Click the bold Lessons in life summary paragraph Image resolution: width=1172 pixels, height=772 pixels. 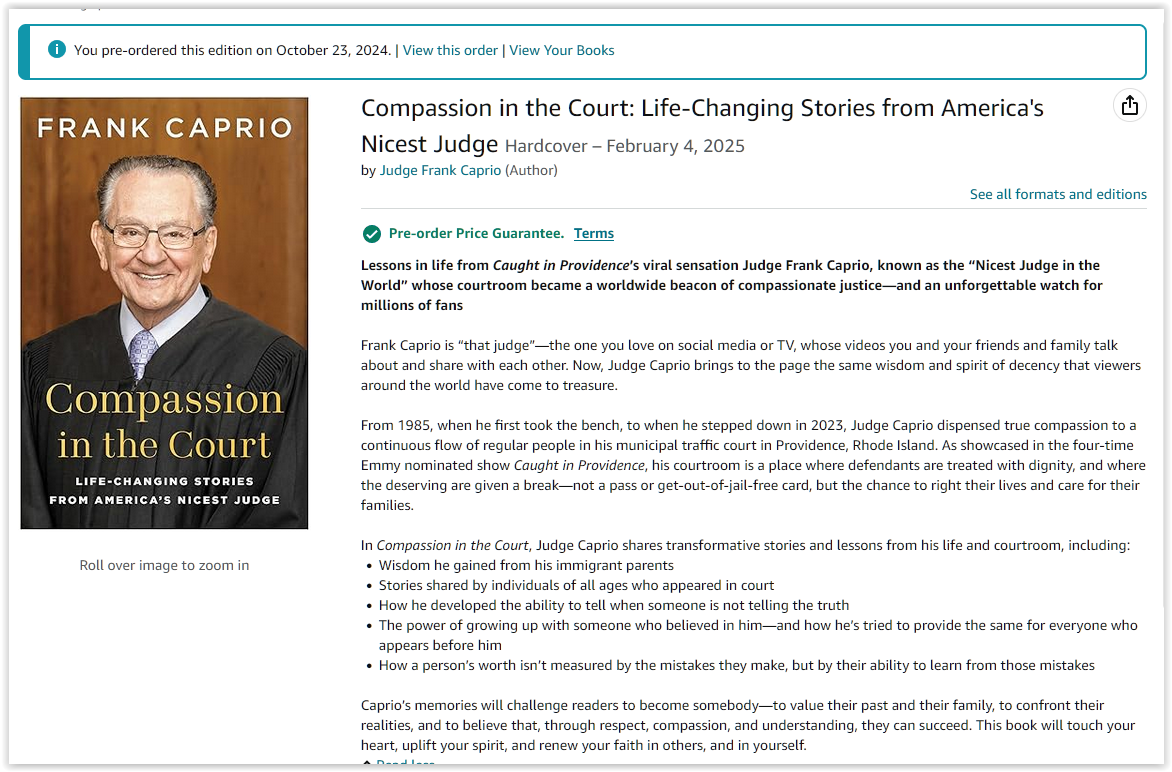pyautogui.click(x=732, y=285)
